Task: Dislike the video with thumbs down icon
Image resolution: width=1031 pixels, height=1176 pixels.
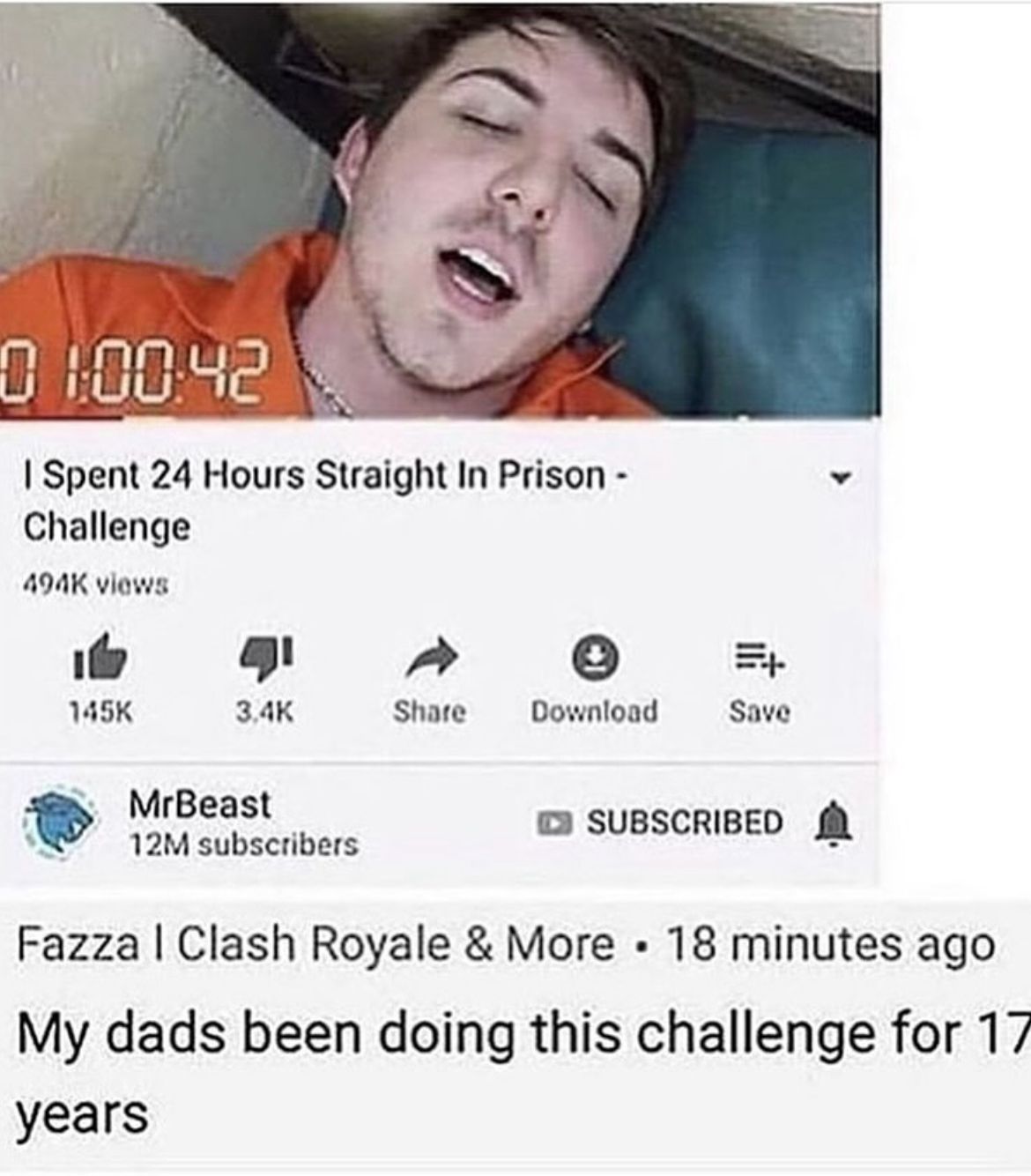Action: pos(264,659)
